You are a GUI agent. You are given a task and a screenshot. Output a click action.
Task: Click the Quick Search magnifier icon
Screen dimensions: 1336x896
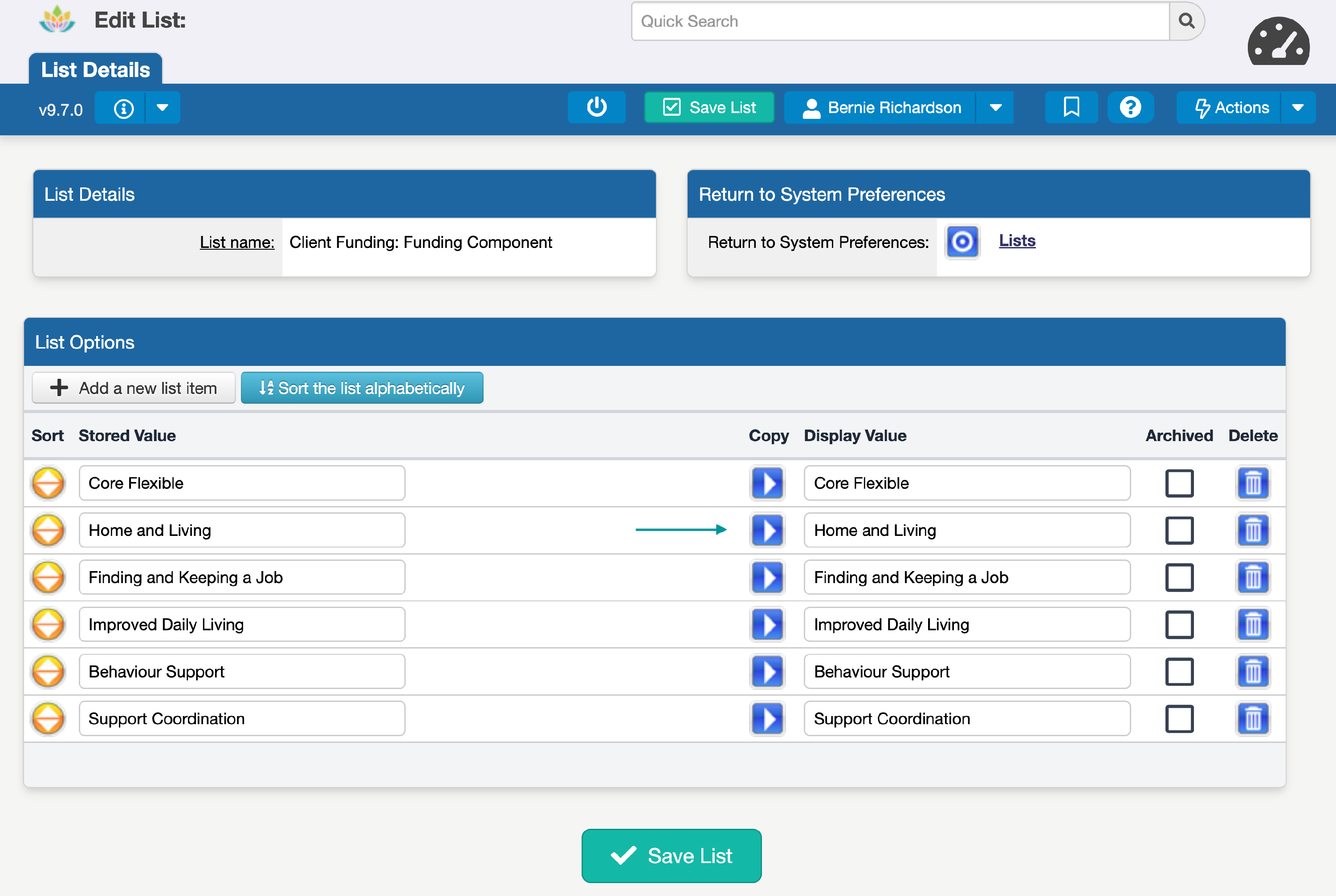click(x=1186, y=22)
